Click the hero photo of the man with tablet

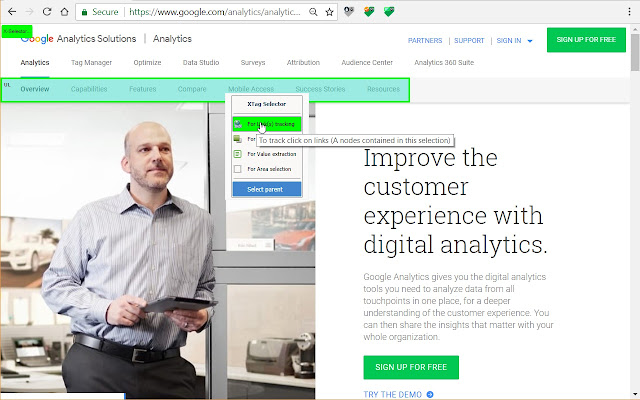[x=158, y=250]
